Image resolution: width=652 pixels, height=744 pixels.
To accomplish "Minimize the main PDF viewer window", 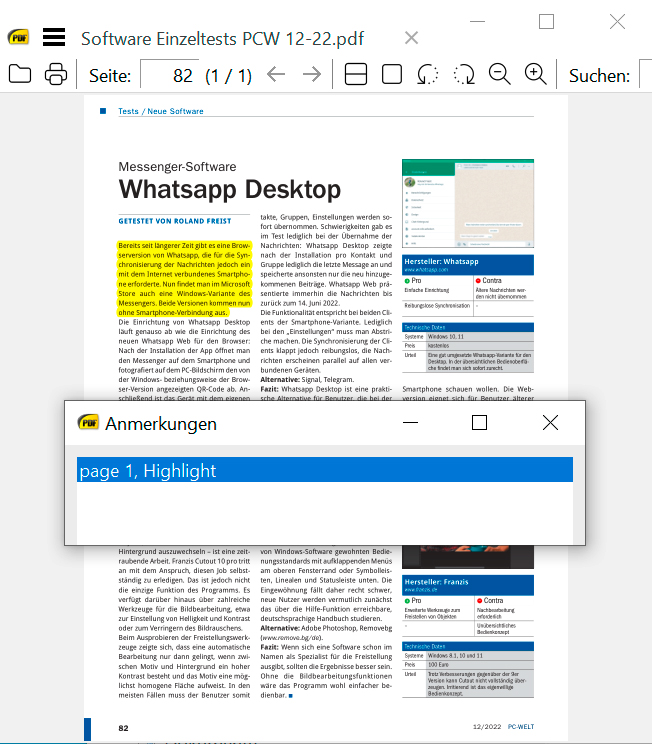I will [477, 21].
